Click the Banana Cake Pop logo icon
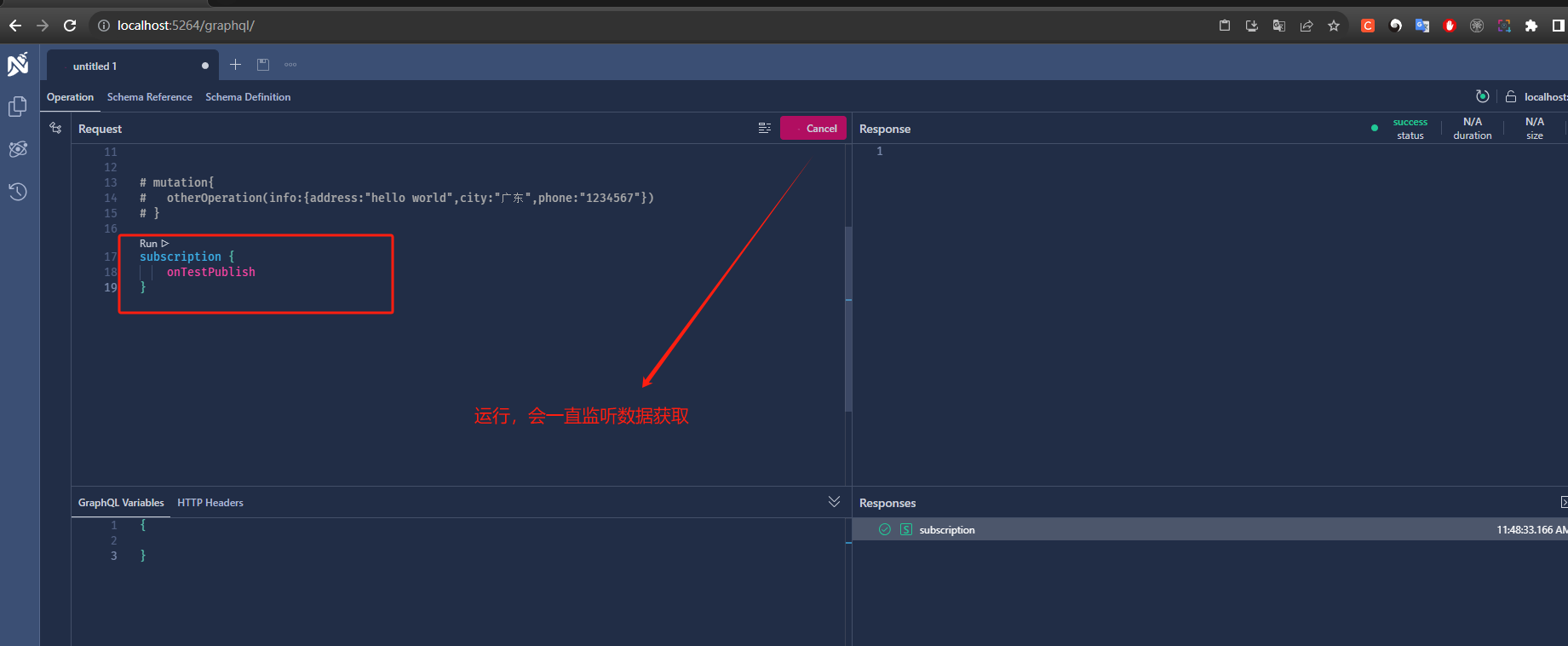This screenshot has width=1568, height=646. (x=18, y=65)
